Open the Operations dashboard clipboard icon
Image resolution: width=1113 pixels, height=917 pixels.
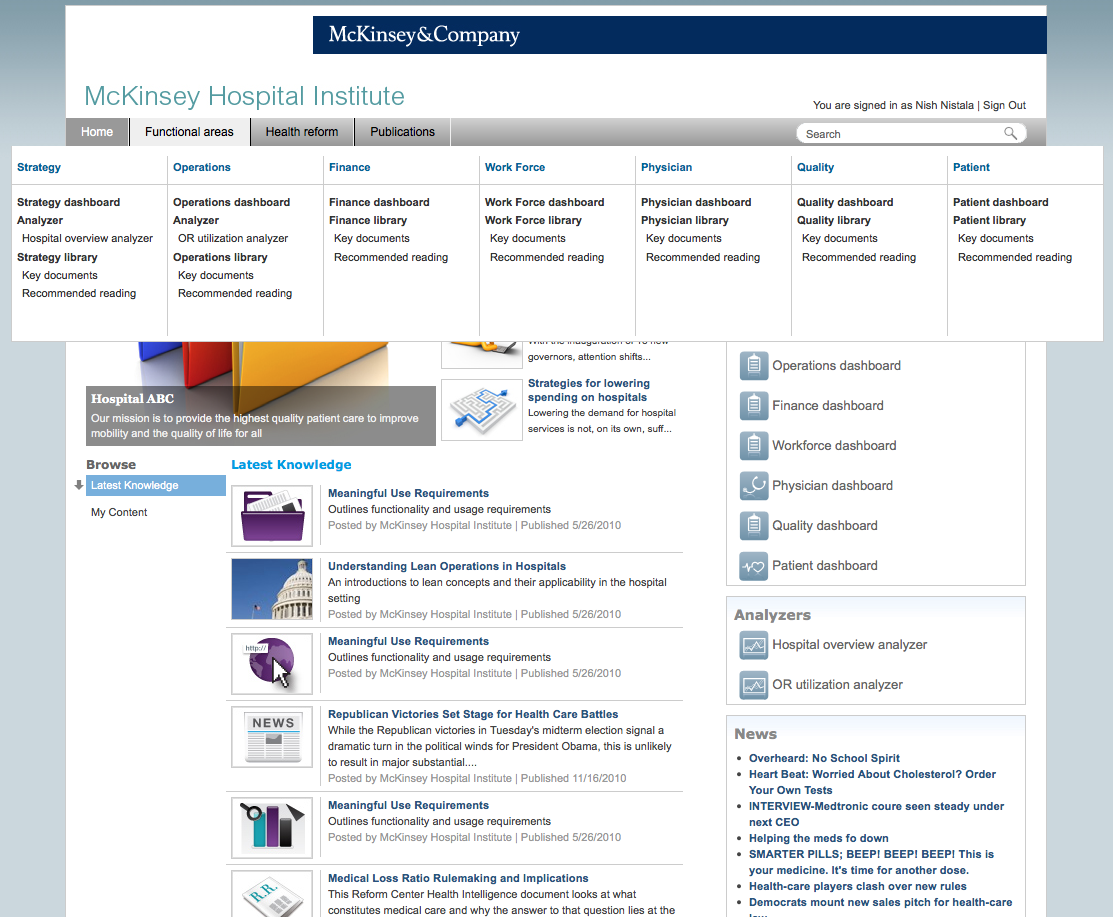[754, 366]
